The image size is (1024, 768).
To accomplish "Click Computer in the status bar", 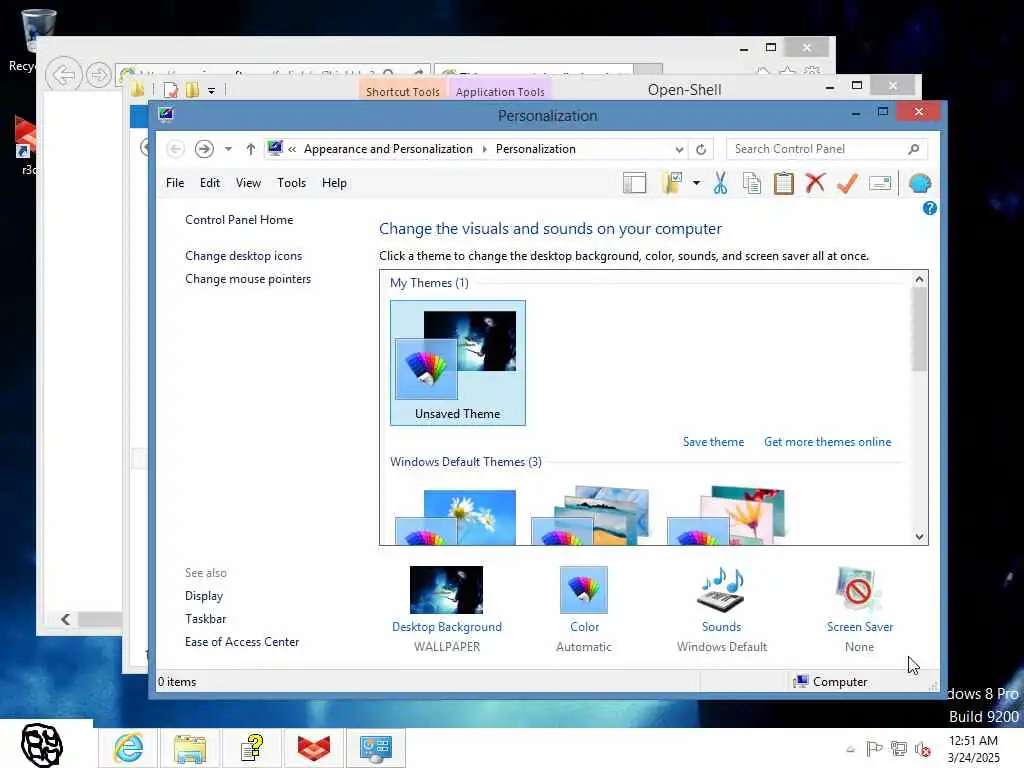I will 830,682.
